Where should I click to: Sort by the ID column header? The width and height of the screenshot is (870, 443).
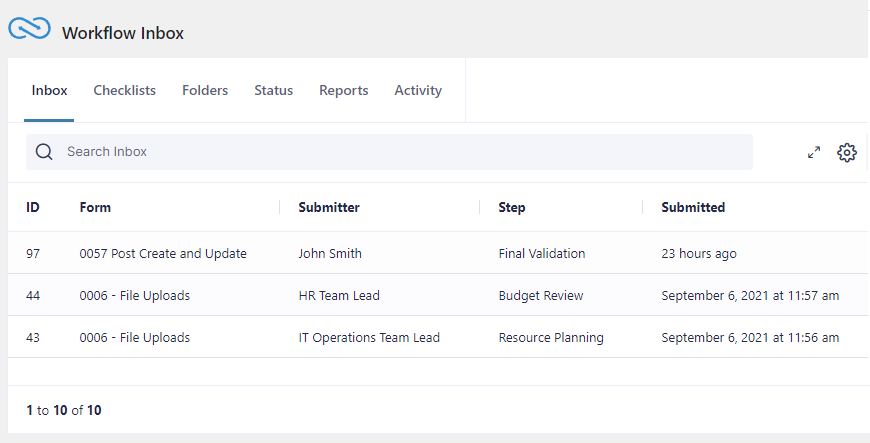(x=33, y=207)
